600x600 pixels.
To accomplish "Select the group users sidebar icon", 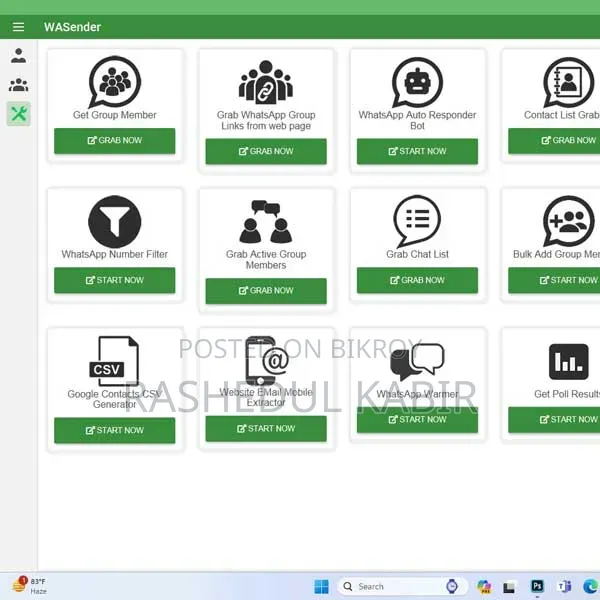I will click(18, 85).
